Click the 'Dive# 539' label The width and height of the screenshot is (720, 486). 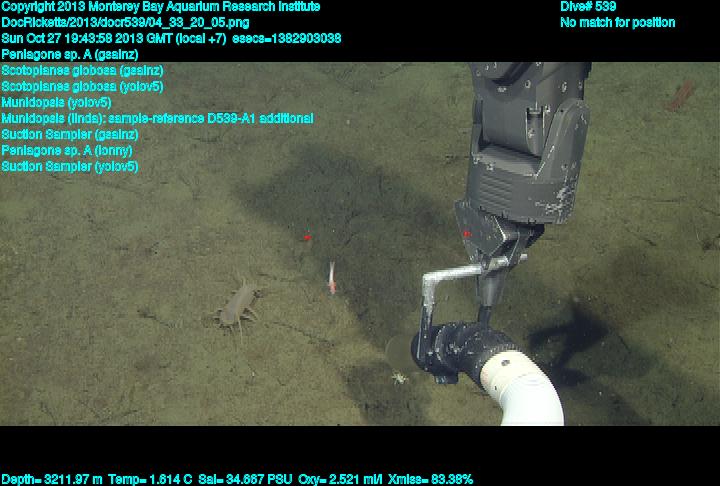[x=588, y=6]
